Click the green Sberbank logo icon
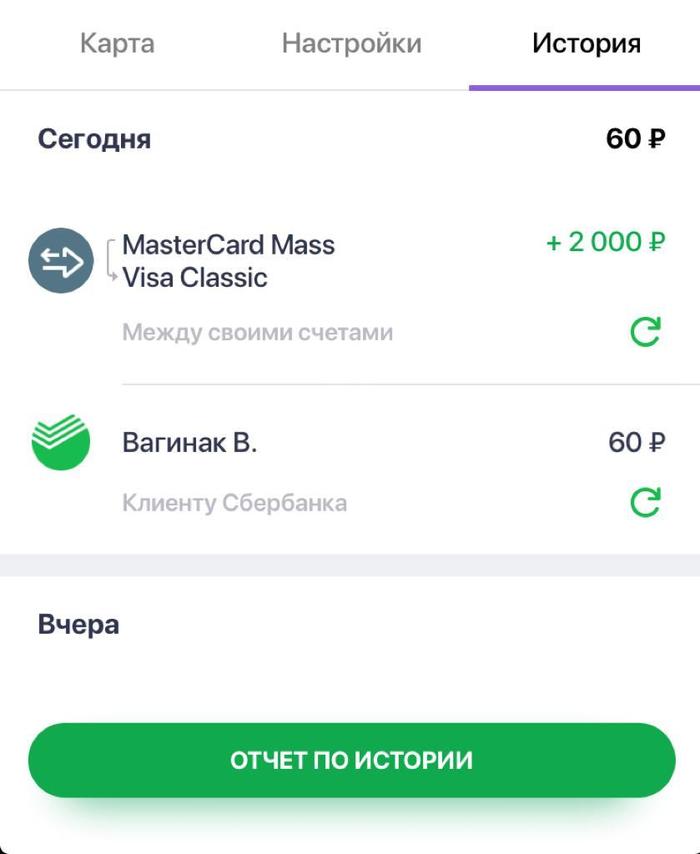700x854 pixels. (61, 442)
